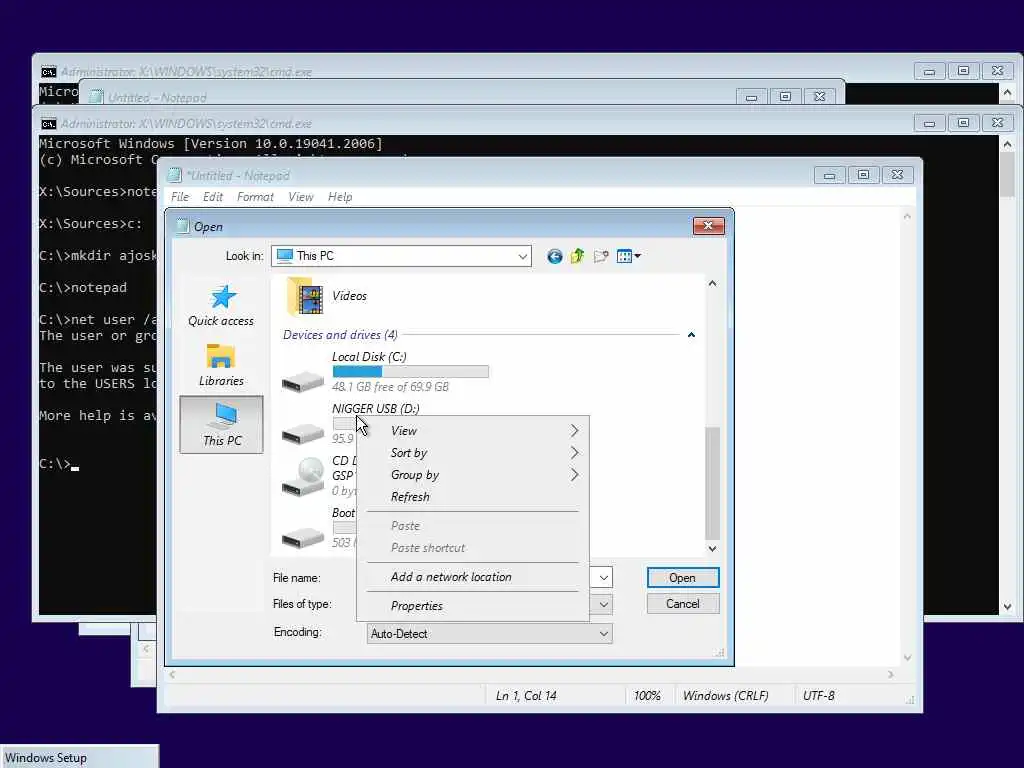Expand the Group by submenu arrow

click(x=574, y=475)
